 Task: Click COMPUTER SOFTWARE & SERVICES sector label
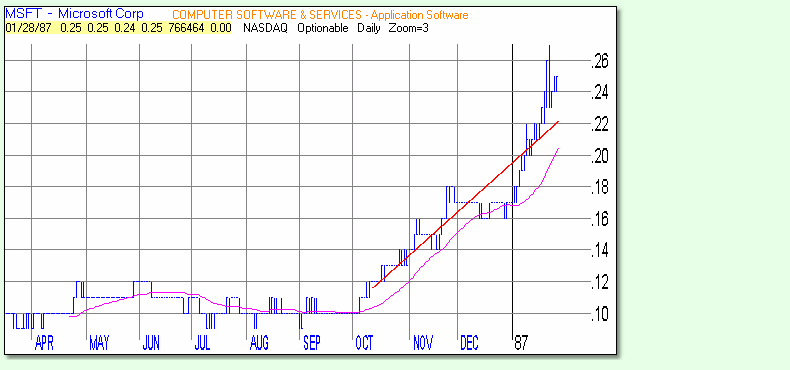pyautogui.click(x=267, y=15)
